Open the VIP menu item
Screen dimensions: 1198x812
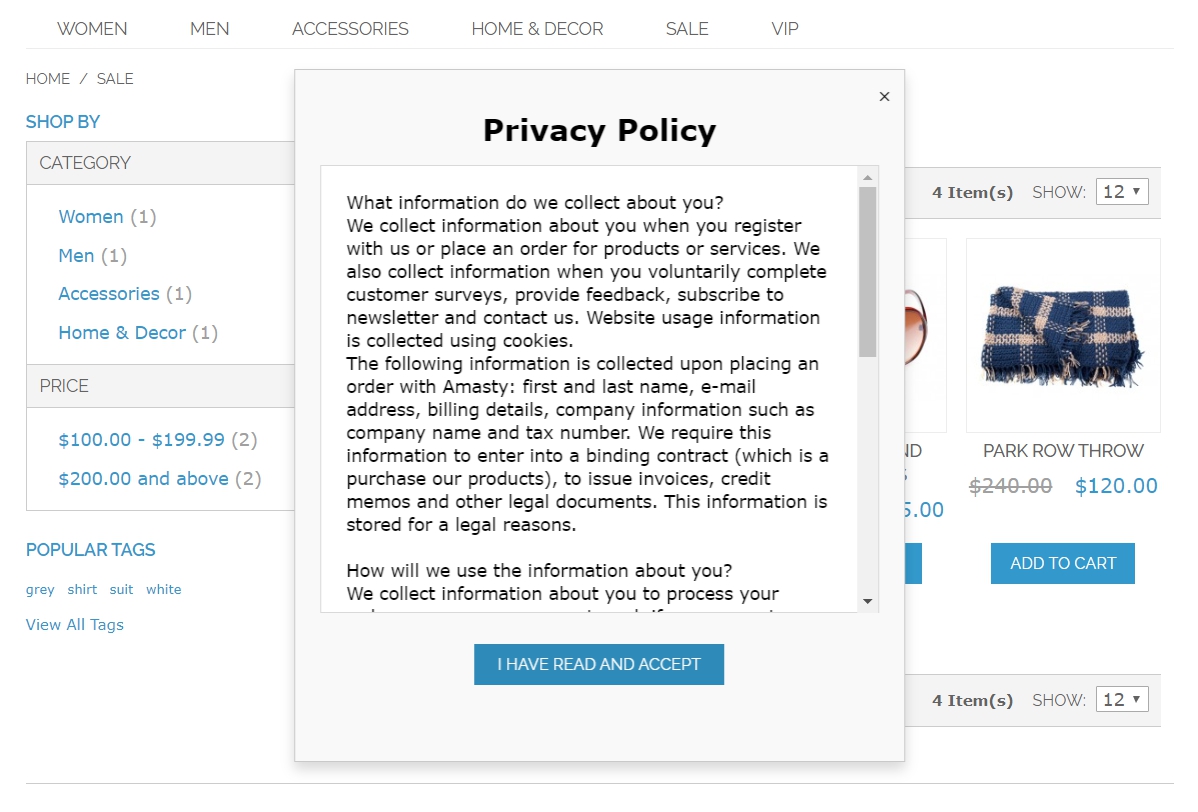[x=785, y=29]
